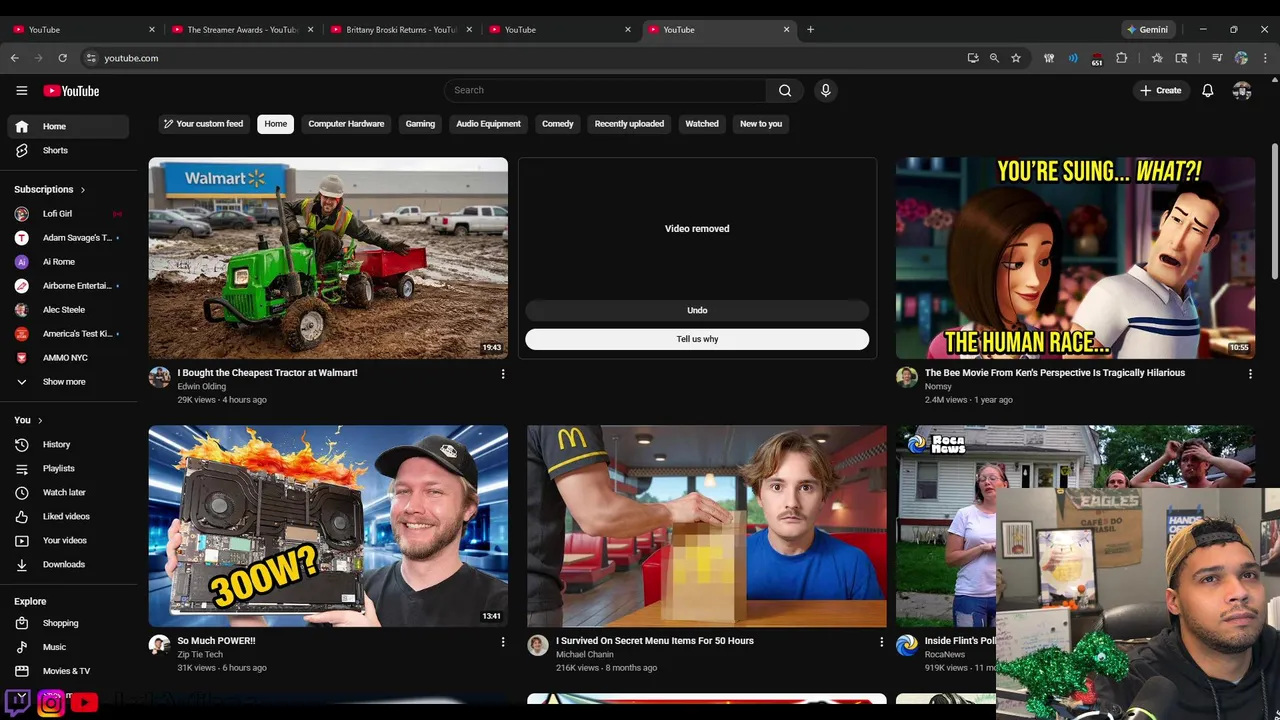Image resolution: width=1280 pixels, height=720 pixels.
Task: Select the Computer Hardware chip
Action: tap(346, 124)
